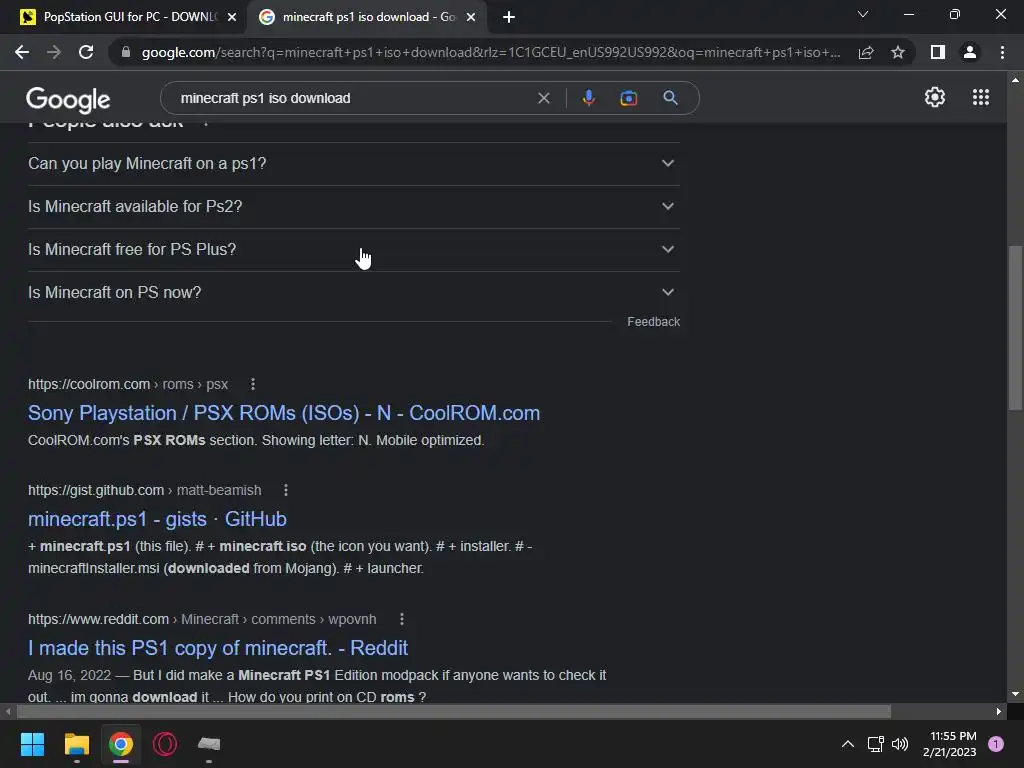The height and width of the screenshot is (768, 1024).
Task: Search by image with Google Lens
Action: pyautogui.click(x=628, y=98)
